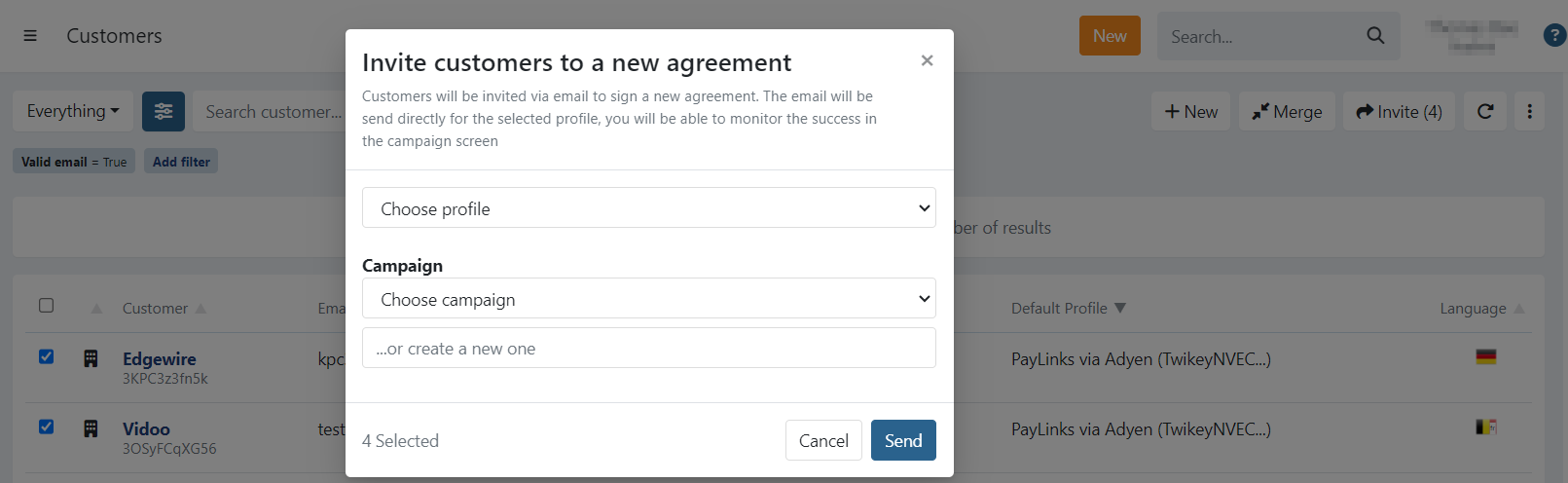Uncheck the Vidoo customer checkbox
1568x483 pixels.
coord(46,427)
